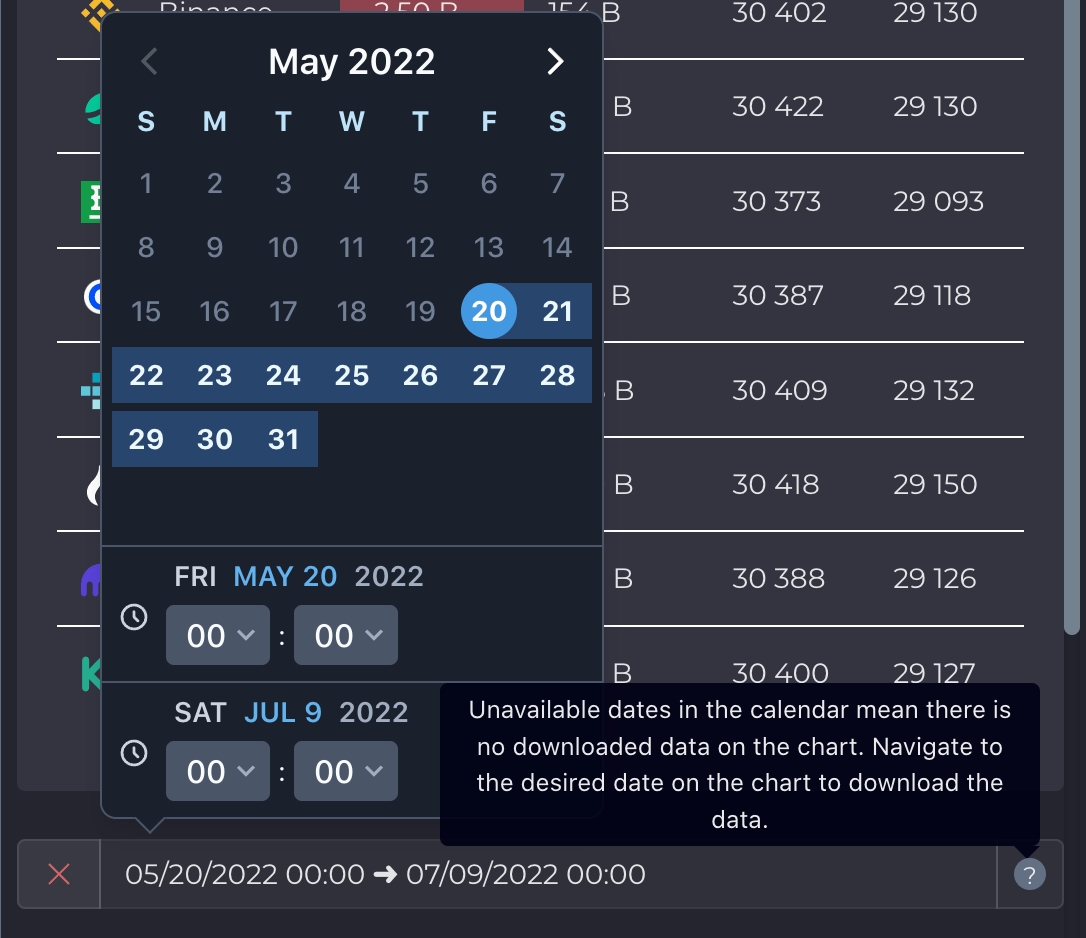Image resolution: width=1086 pixels, height=938 pixels.
Task: Open the start time hour dropdown
Action: [x=218, y=635]
